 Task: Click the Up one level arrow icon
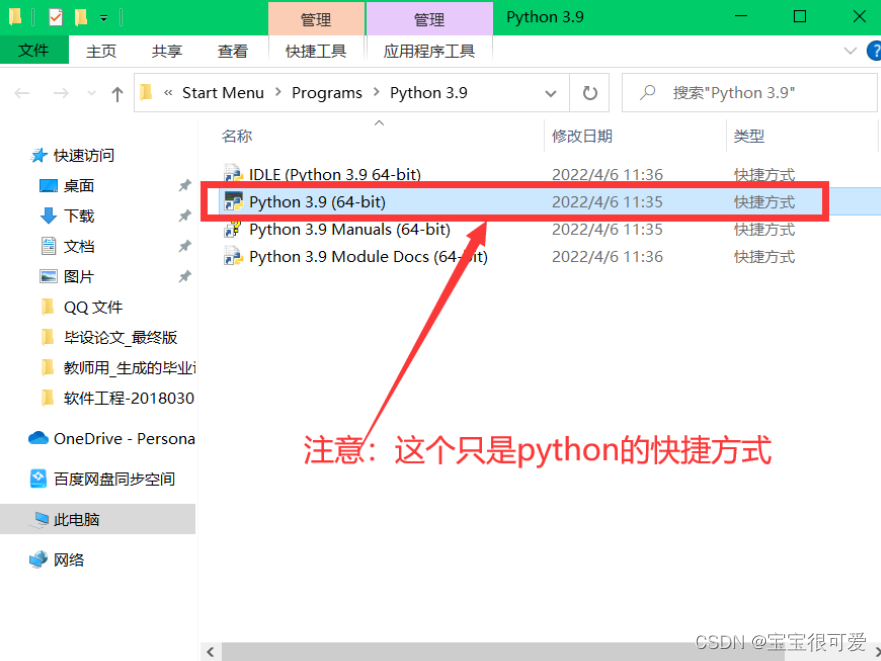pyautogui.click(x=117, y=93)
